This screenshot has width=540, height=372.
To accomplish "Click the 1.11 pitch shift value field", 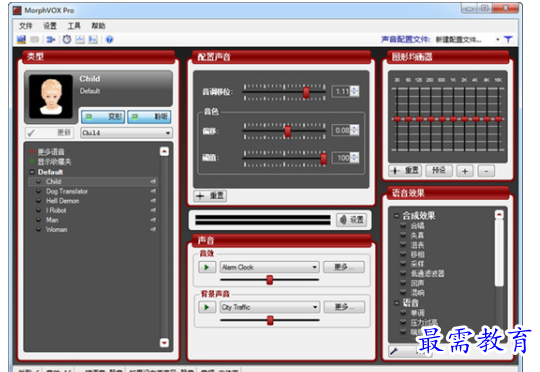I will [342, 91].
